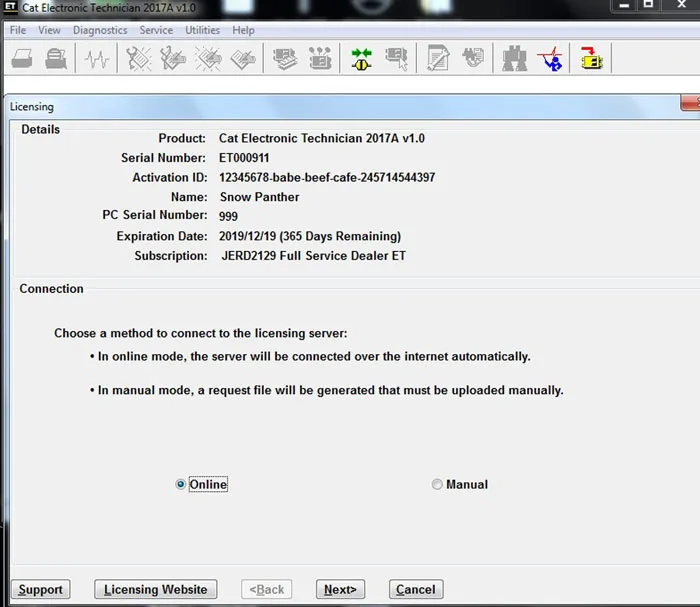The image size is (700, 607).
Task: Open the Calibrations toolbar icon
Action: (473, 58)
